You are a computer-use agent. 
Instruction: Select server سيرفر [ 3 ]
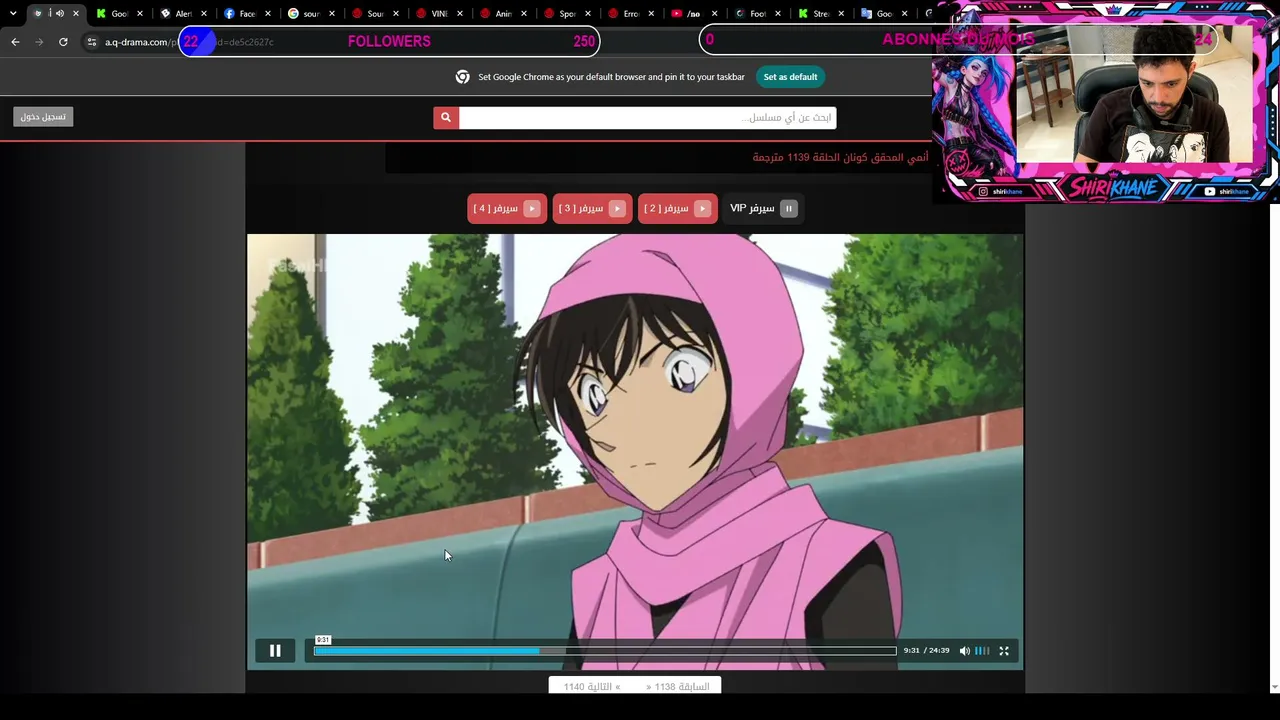click(592, 208)
